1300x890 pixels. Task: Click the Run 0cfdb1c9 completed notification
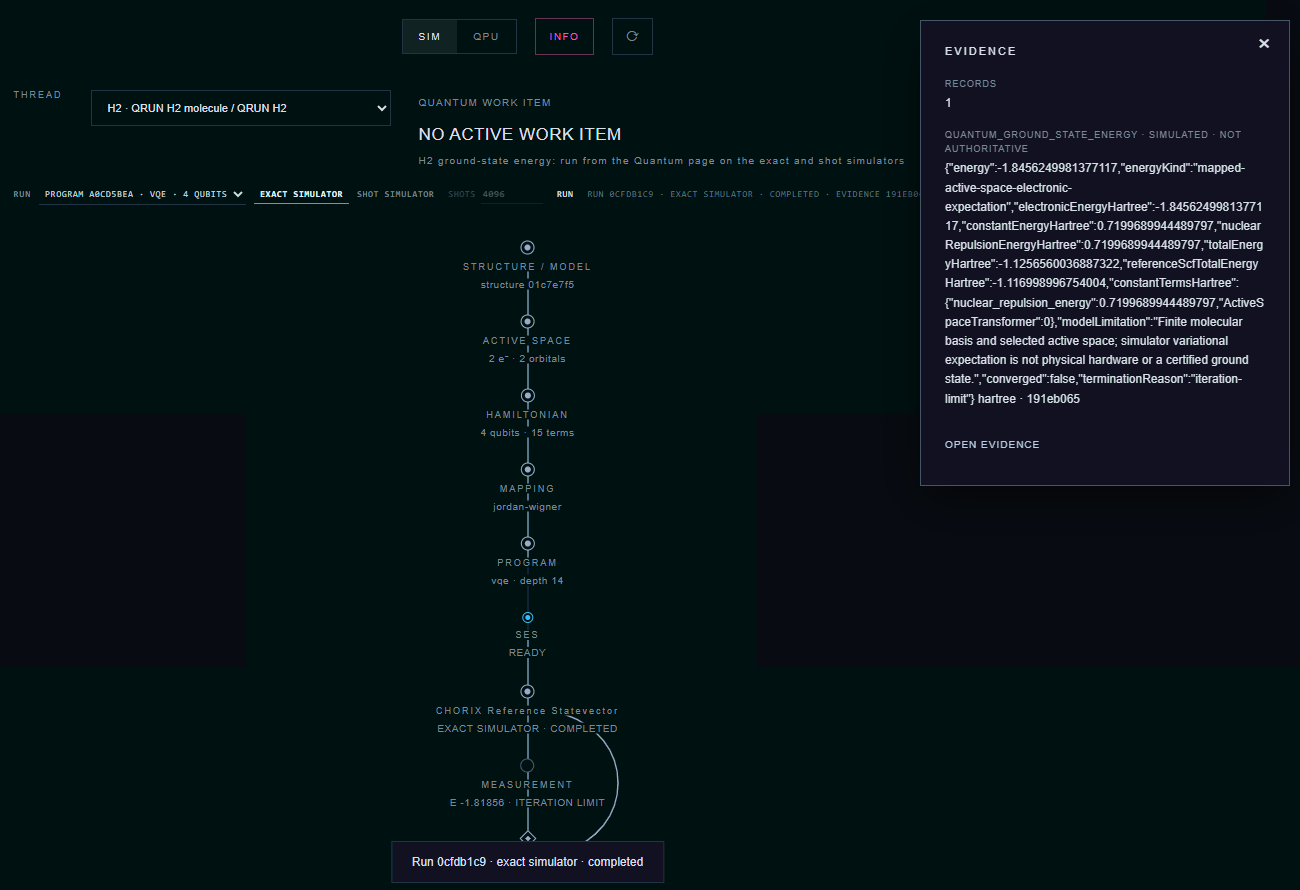click(527, 862)
